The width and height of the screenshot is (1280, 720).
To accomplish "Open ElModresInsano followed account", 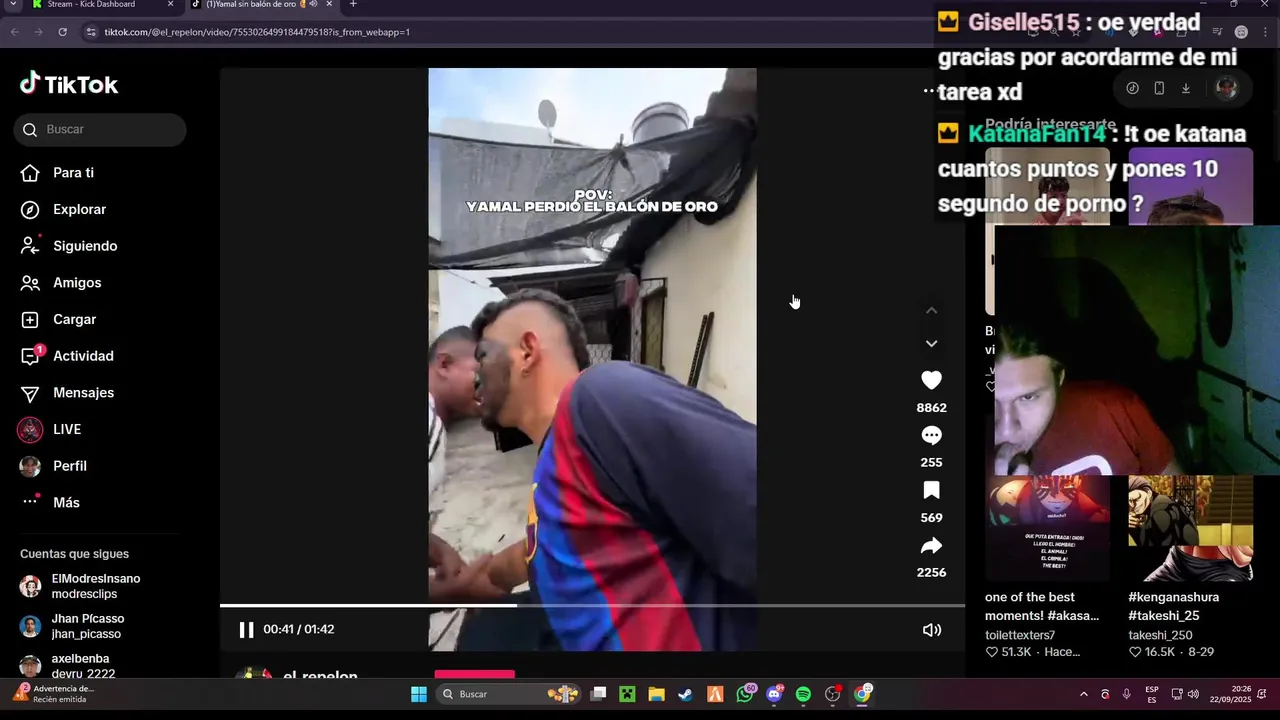I will tap(81, 586).
